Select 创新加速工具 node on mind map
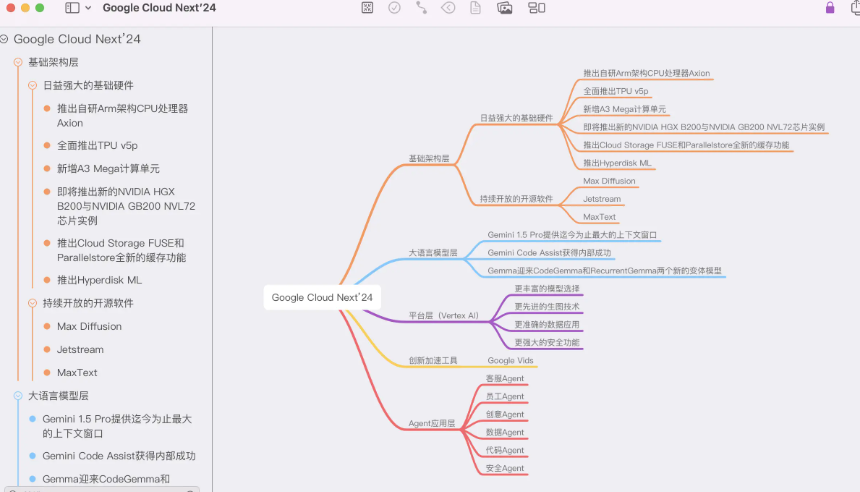 433,360
